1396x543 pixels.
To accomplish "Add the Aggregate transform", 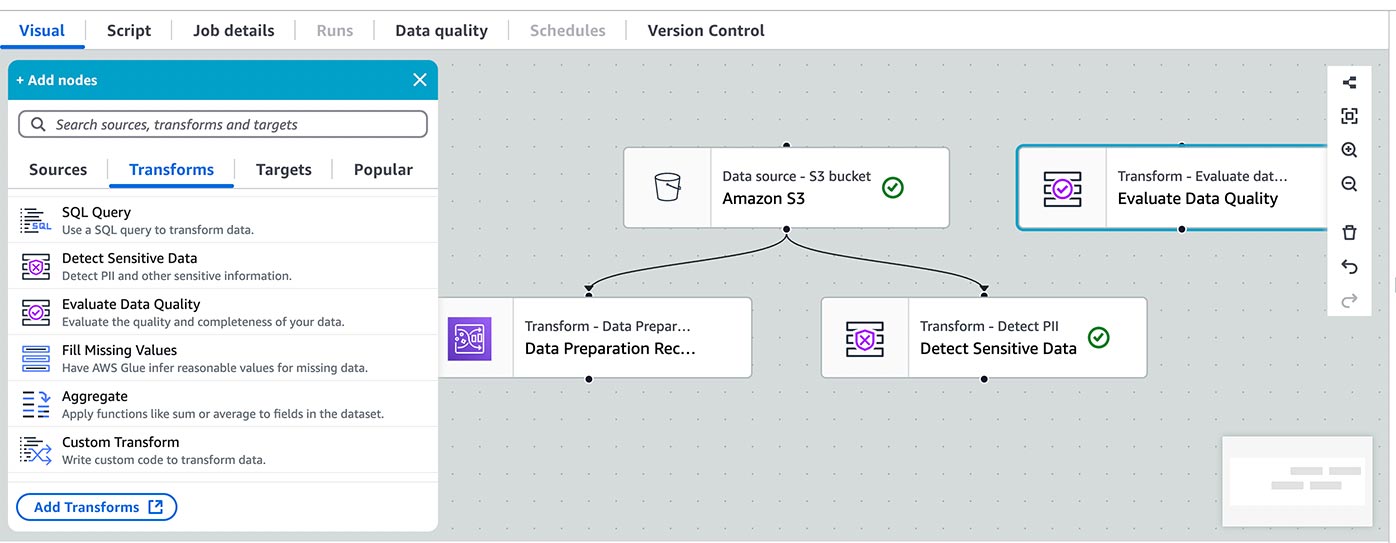I will click(x=223, y=404).
